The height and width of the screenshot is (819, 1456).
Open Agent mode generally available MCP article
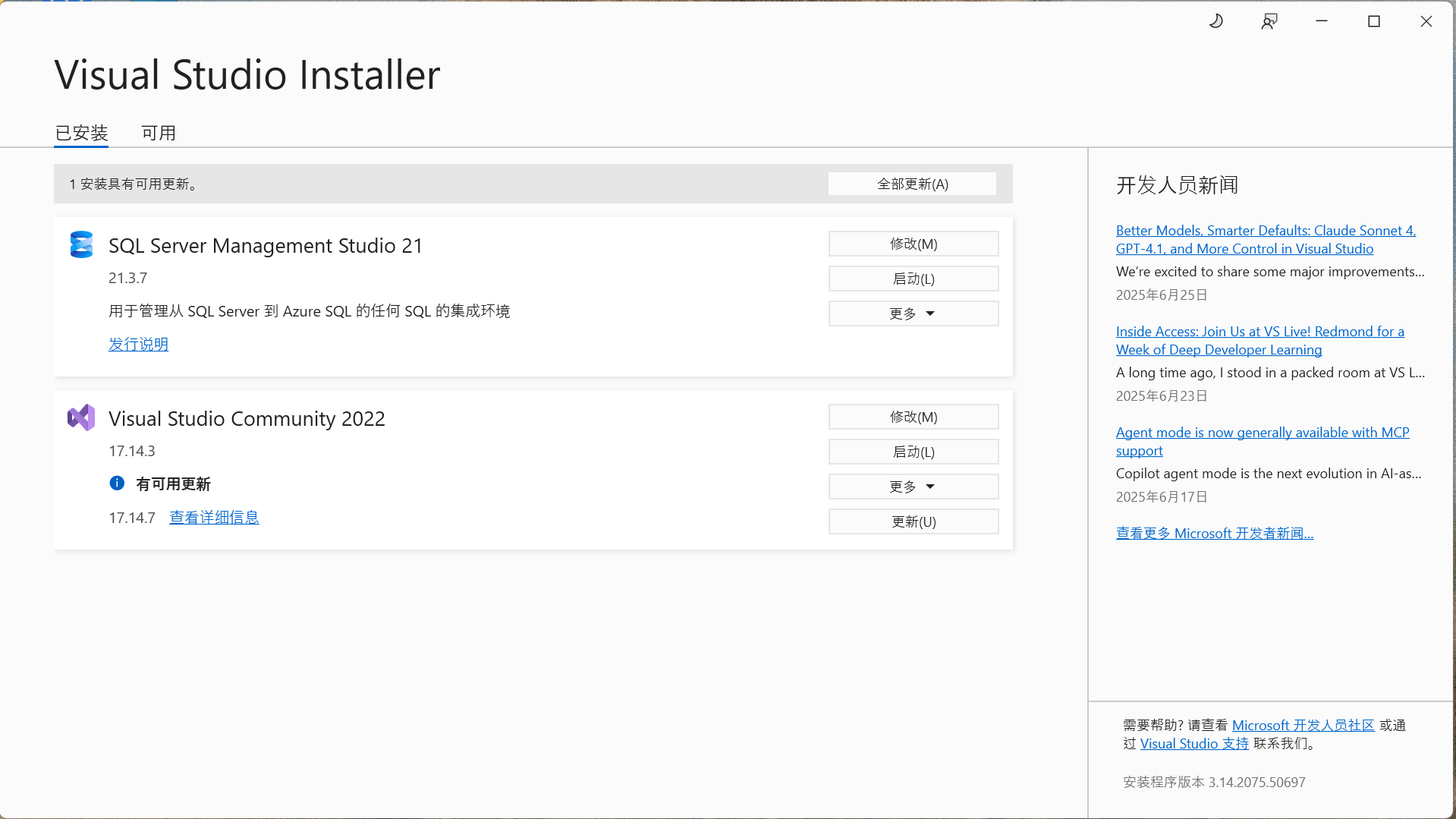[1263, 441]
